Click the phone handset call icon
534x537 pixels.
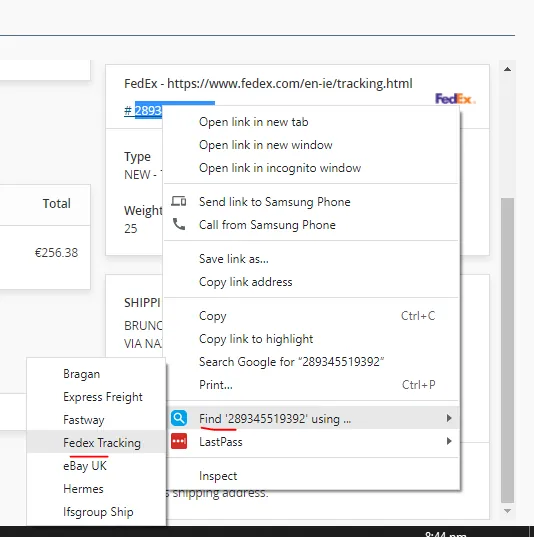[179, 224]
